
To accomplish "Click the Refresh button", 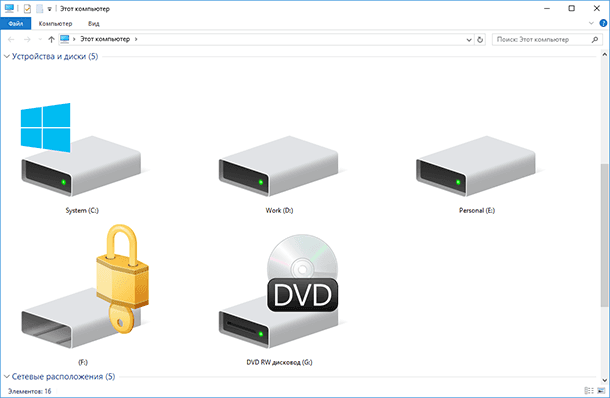I will (x=480, y=39).
